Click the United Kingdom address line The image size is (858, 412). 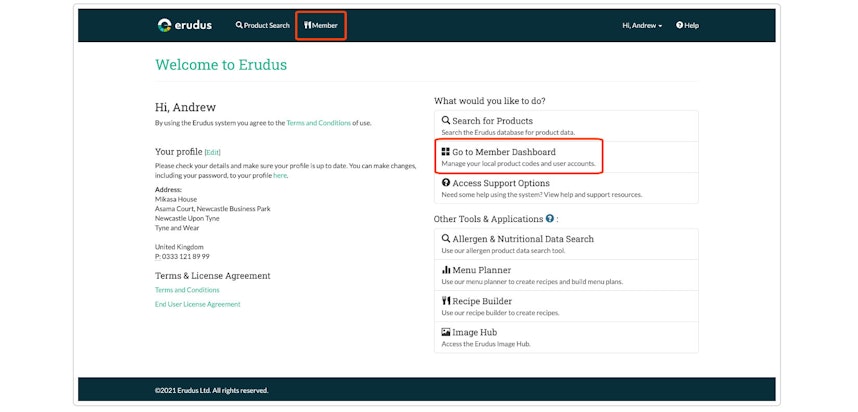(179, 247)
